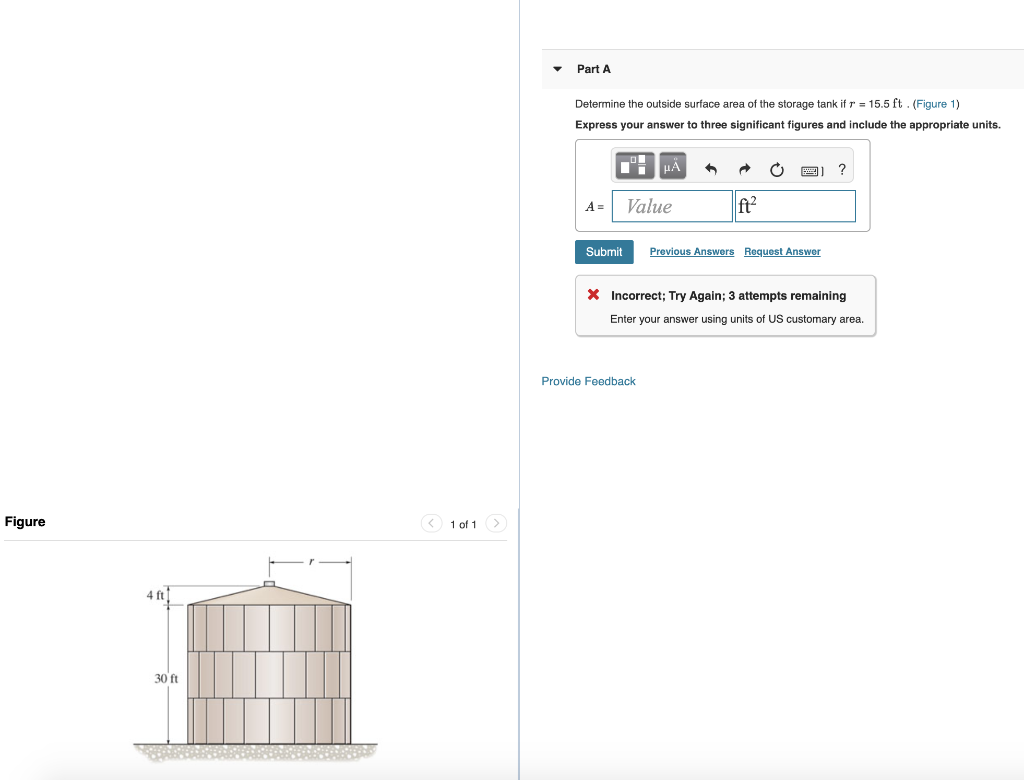Click the undo arrow in the answer toolbar
Image resolution: width=1024 pixels, height=780 pixels.
711,168
